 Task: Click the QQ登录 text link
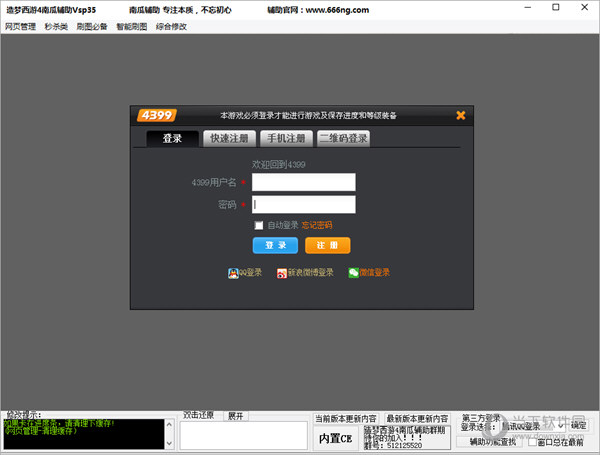point(251,272)
